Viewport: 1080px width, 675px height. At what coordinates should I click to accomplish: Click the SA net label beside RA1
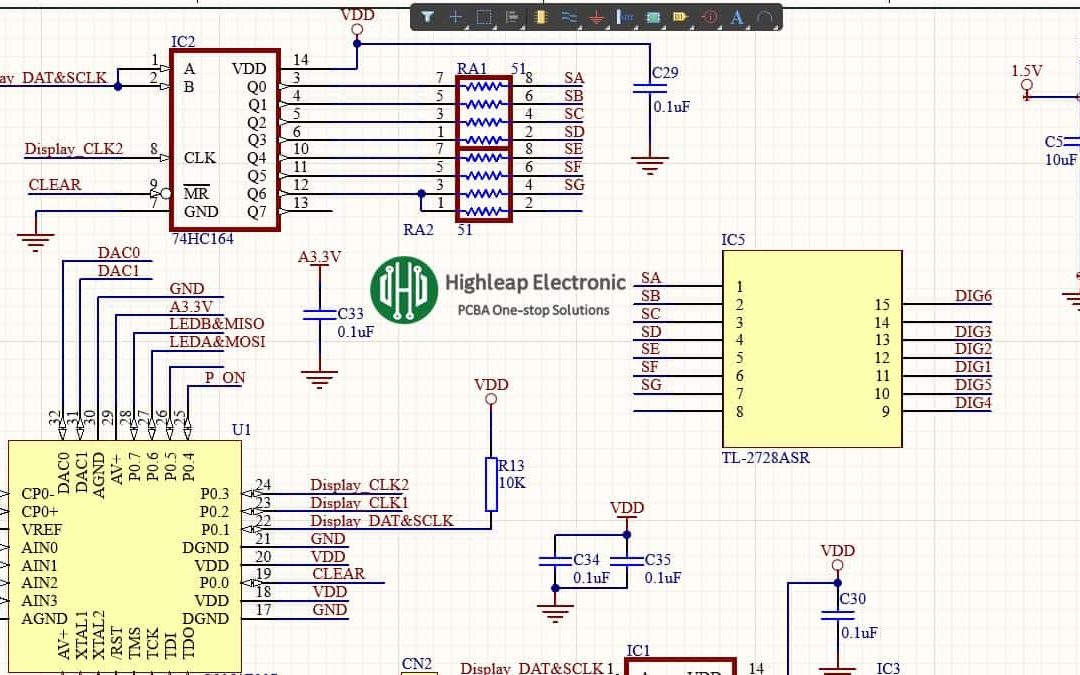point(574,78)
